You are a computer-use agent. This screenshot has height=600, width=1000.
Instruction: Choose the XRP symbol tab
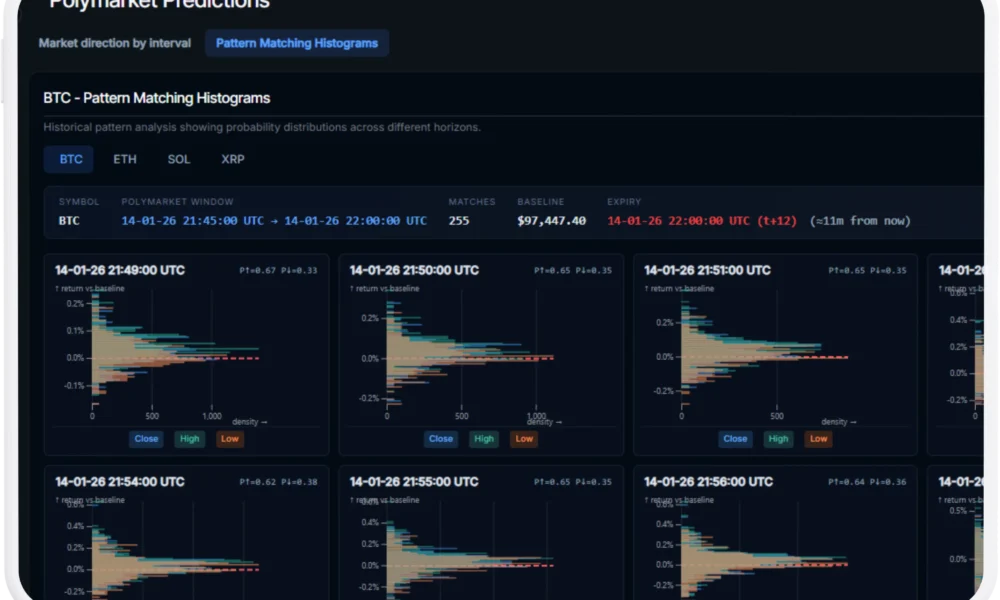point(233,159)
